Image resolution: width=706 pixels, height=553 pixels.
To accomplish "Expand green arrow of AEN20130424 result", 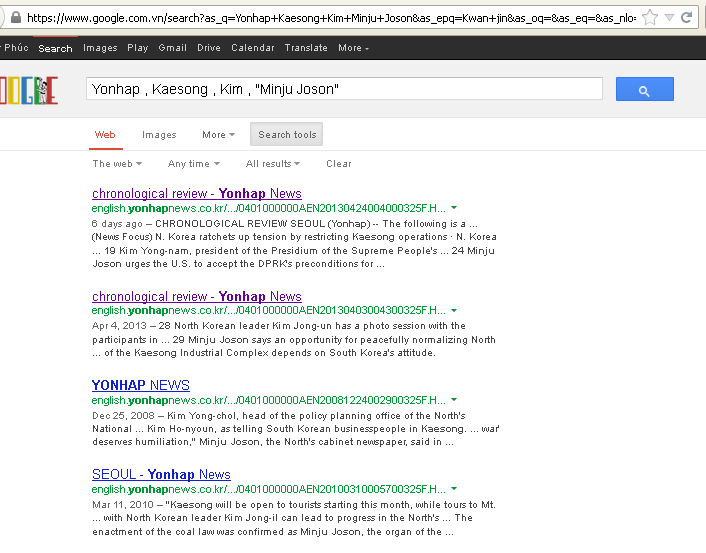I will pos(454,208).
